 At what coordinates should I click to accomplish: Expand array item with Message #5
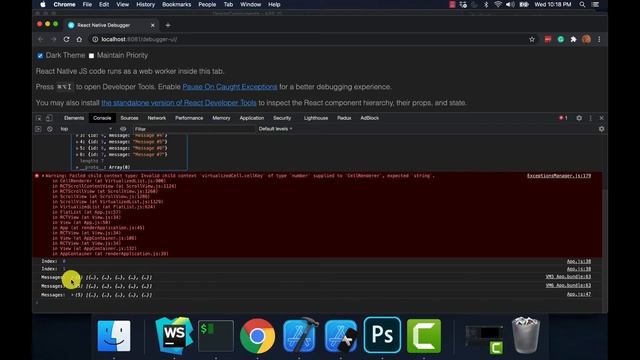77,142
